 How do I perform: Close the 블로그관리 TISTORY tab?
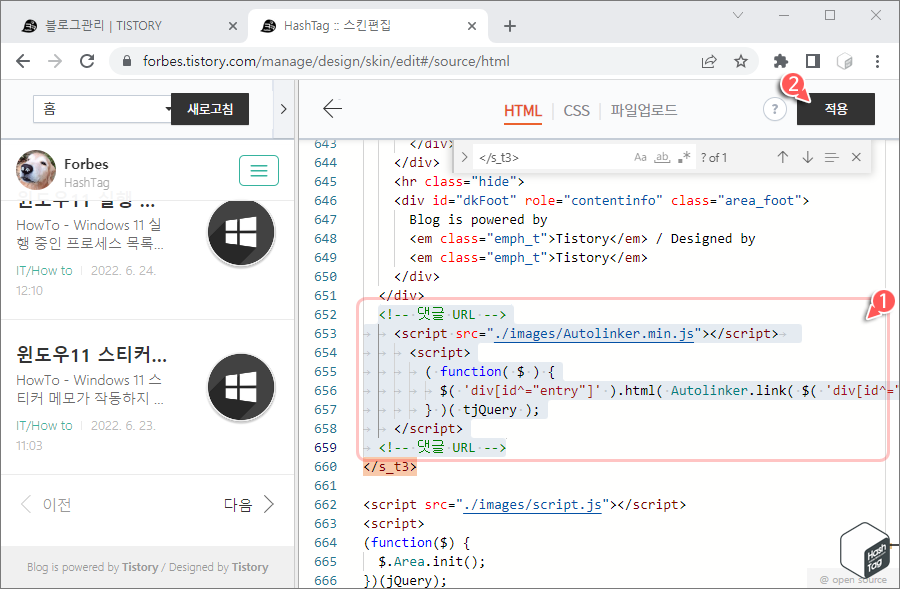point(232,26)
